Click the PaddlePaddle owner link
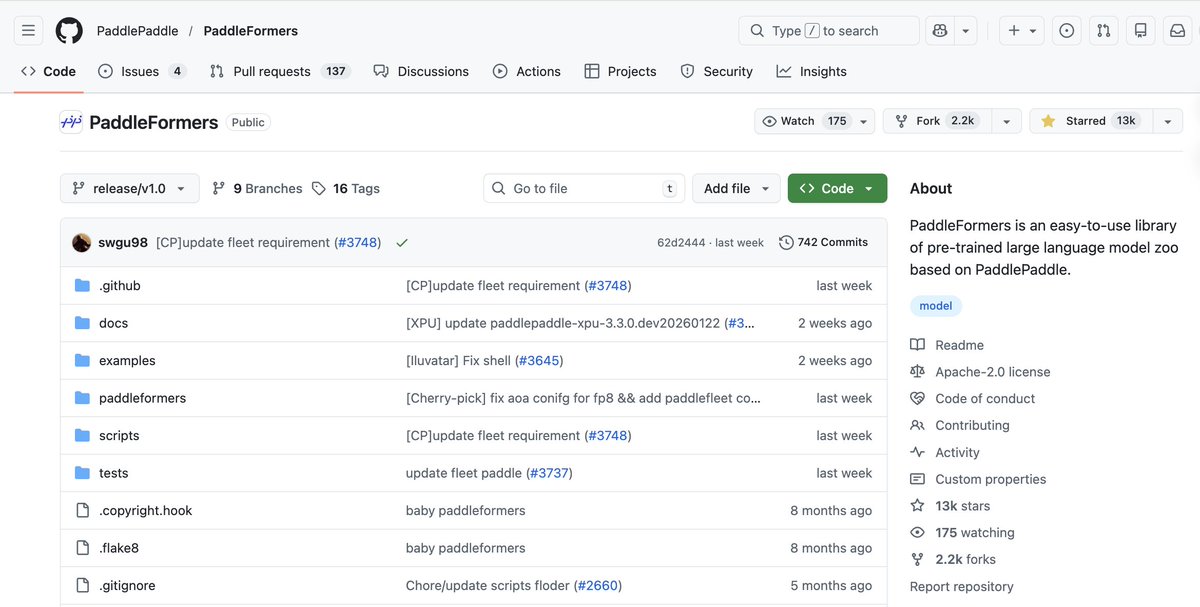The image size is (1200, 607). tap(137, 31)
